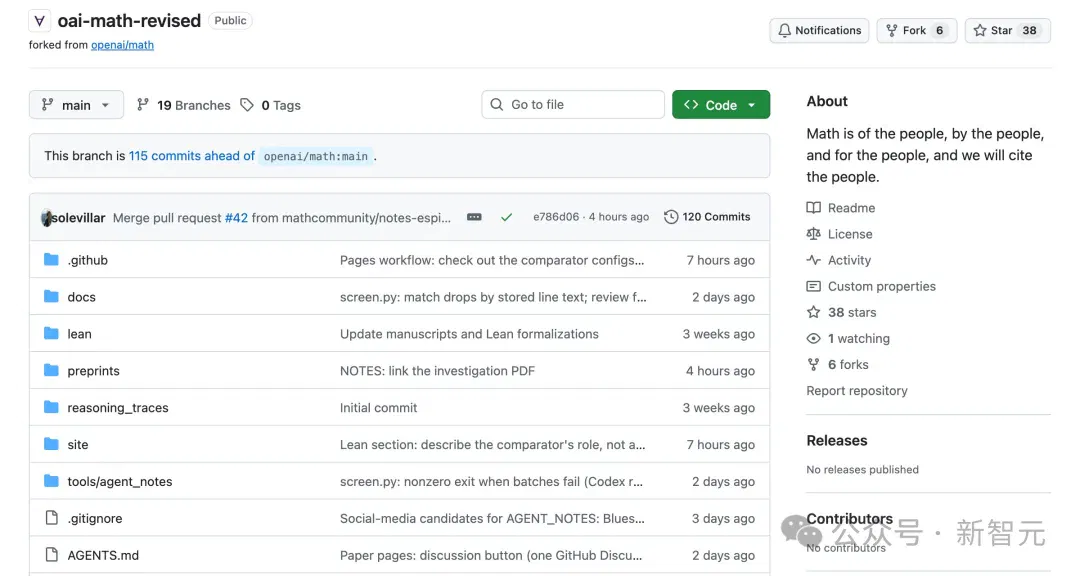This screenshot has width=1080, height=576.
Task: Click the preprints folder icon
Action: click(51, 370)
